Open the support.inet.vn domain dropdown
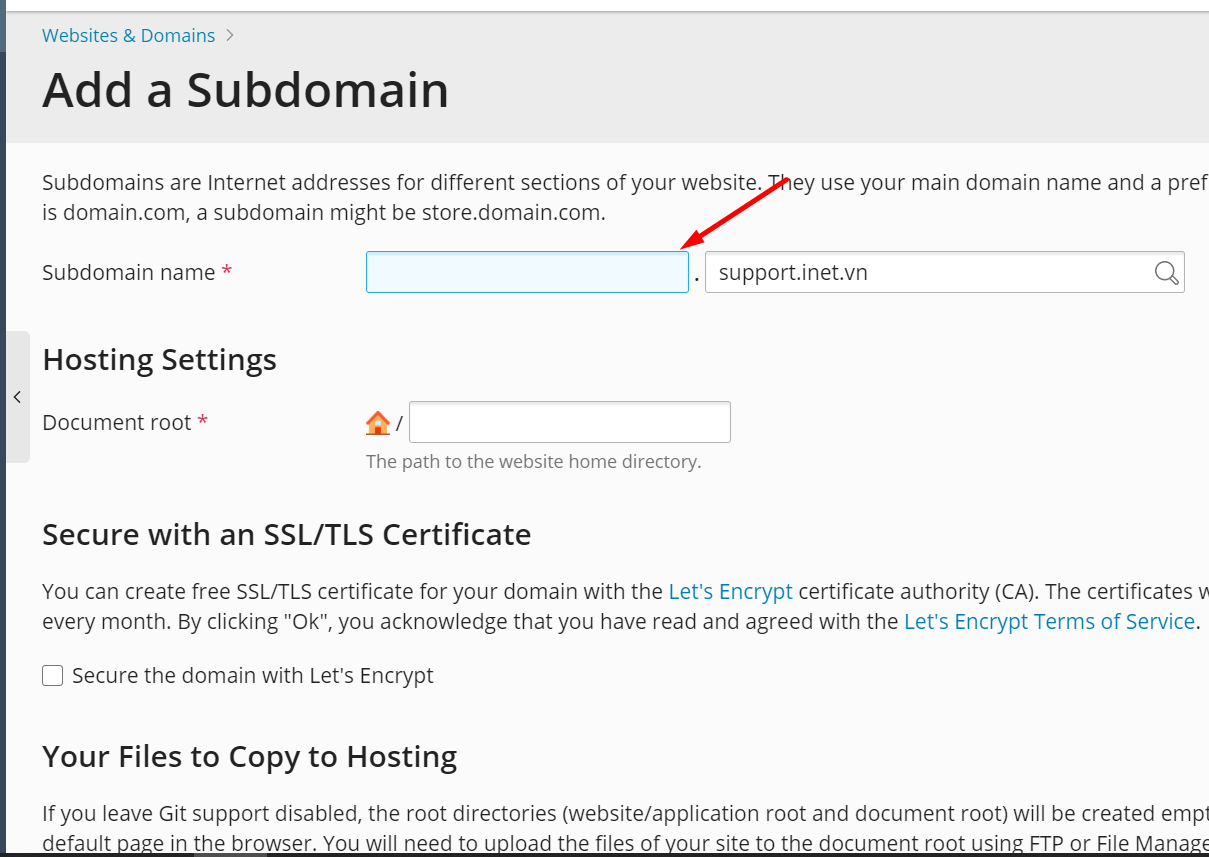This screenshot has width=1209, height=857. (944, 272)
